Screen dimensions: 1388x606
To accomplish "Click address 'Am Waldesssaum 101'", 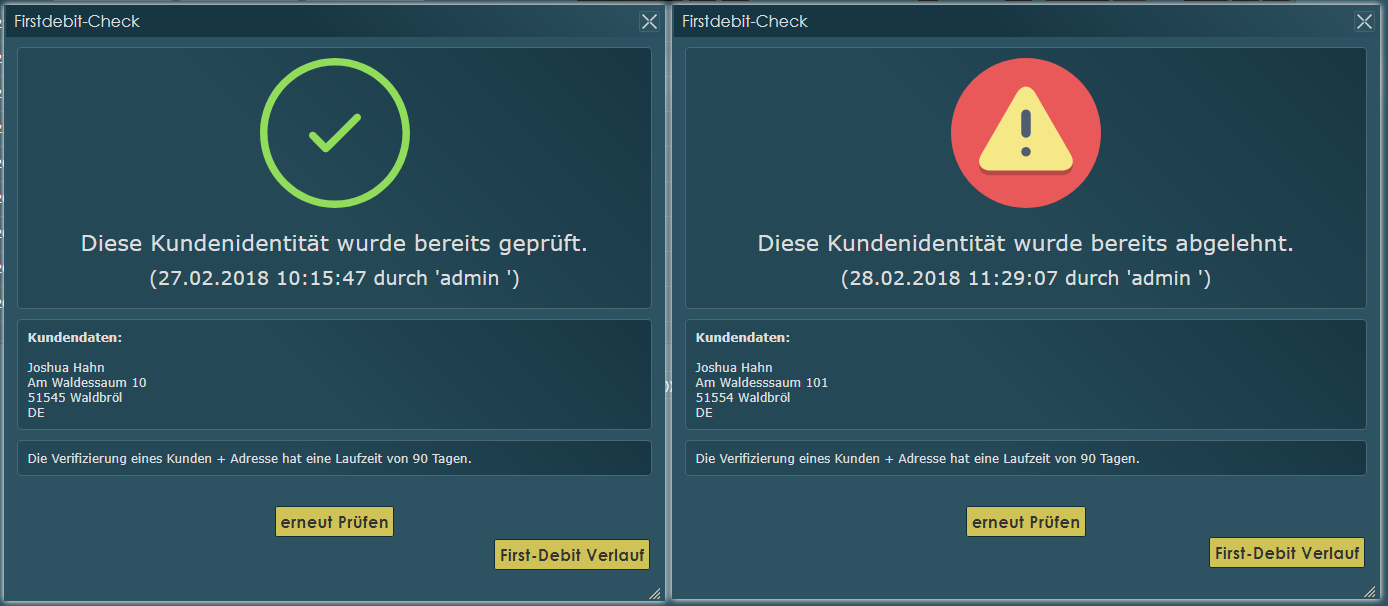I will [762, 383].
